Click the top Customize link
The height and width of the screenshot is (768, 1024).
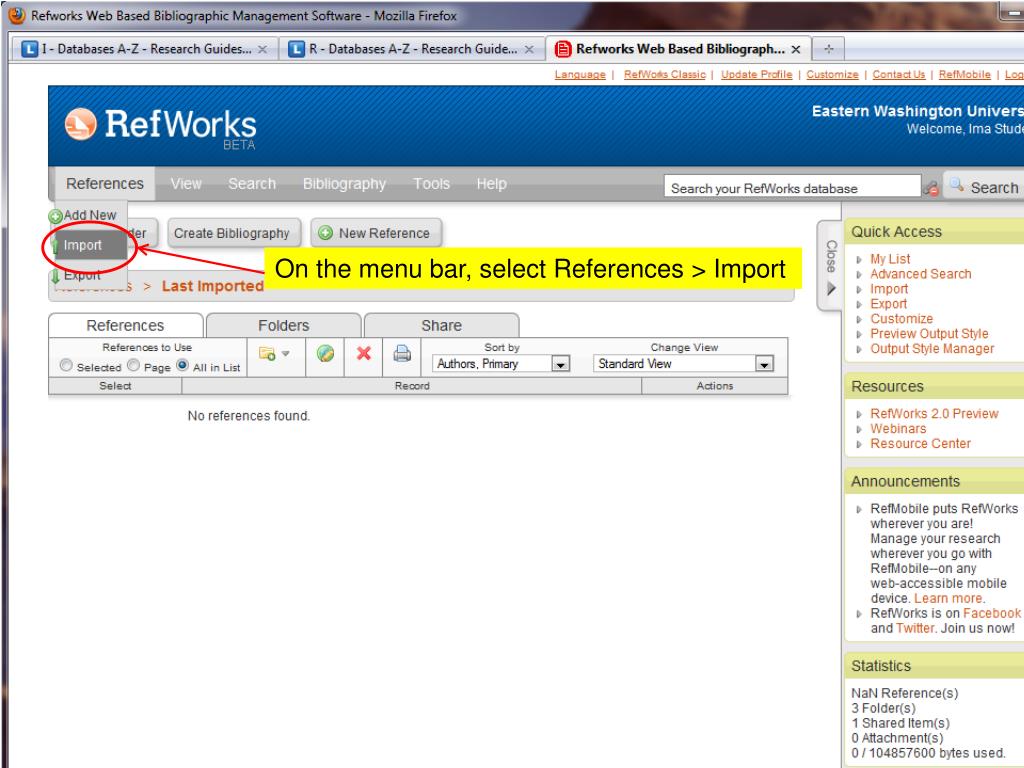coord(832,74)
